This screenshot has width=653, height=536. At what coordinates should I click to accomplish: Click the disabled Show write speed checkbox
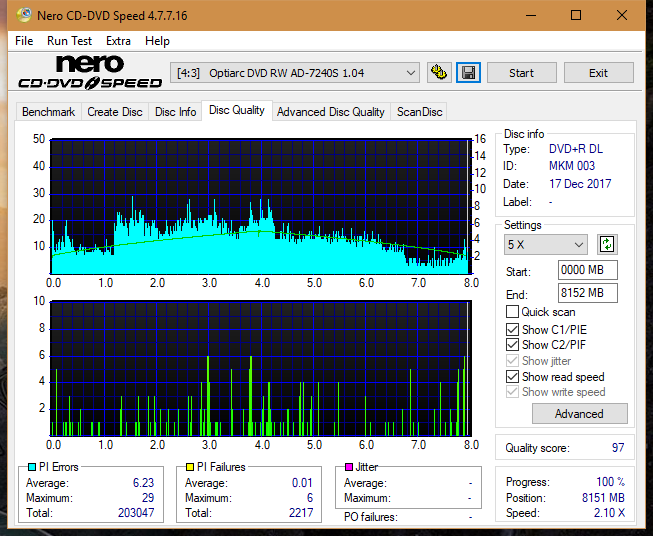pos(512,392)
